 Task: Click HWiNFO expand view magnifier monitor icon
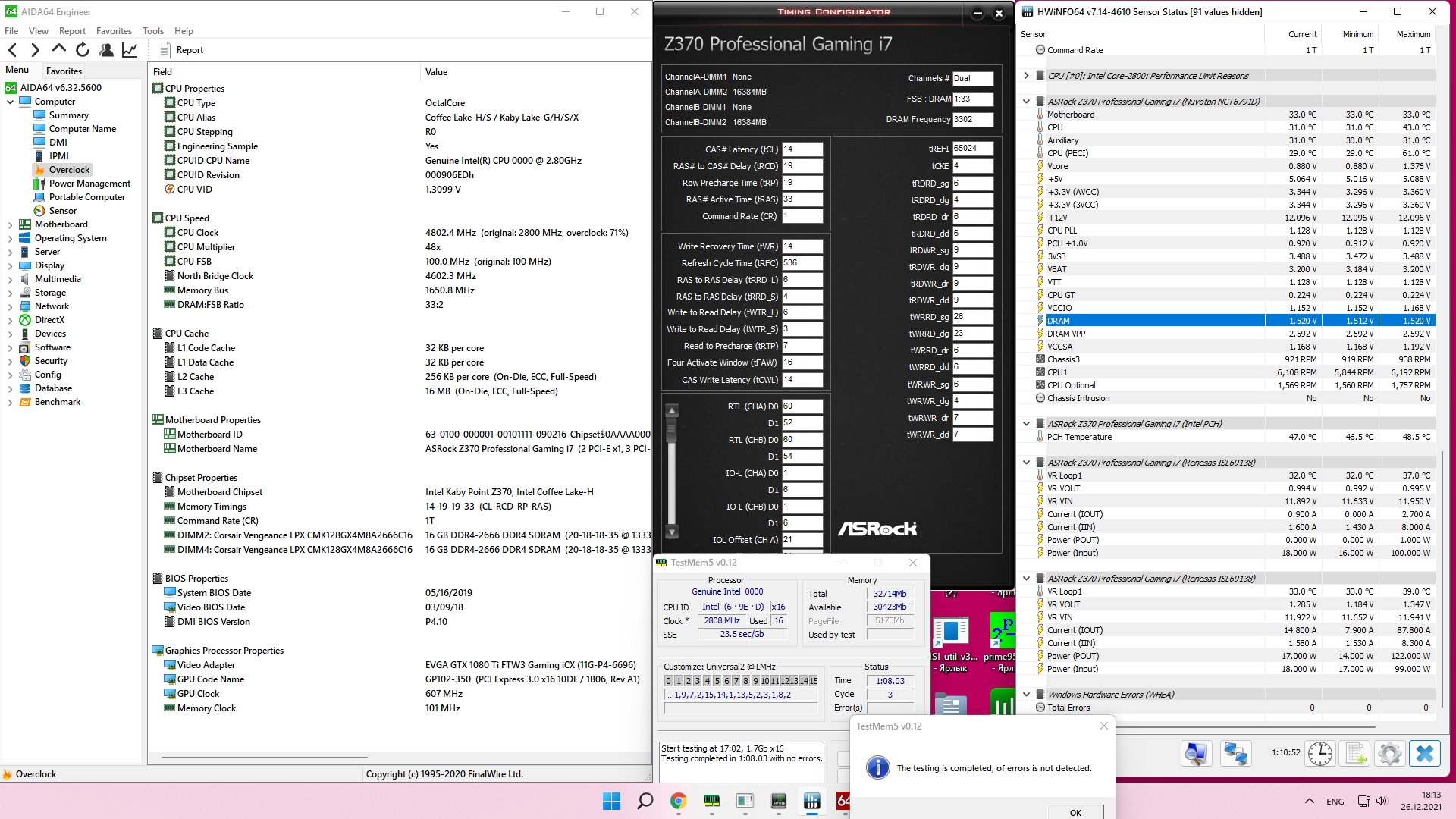click(x=1196, y=753)
